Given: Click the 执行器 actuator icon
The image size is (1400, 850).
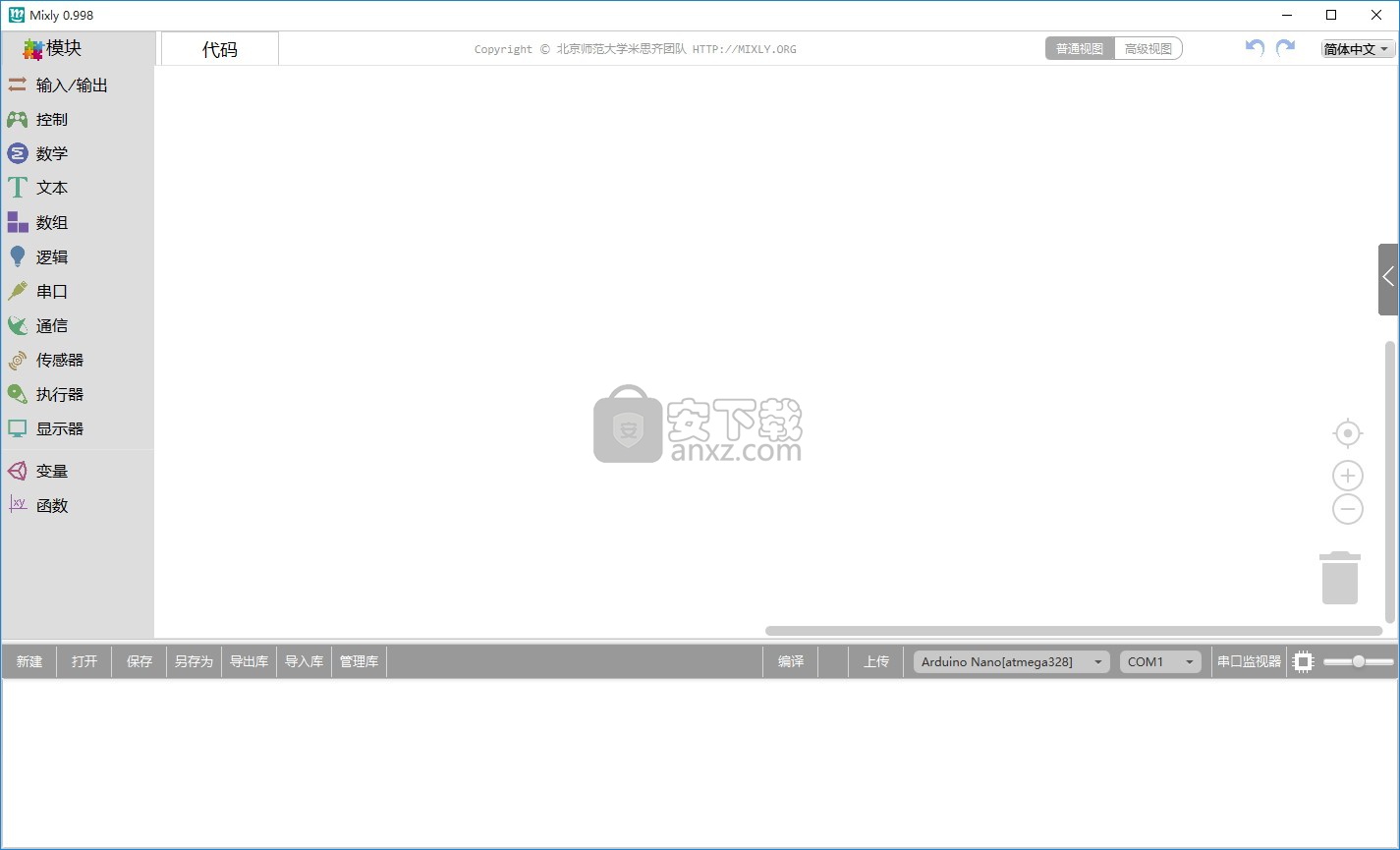Looking at the screenshot, I should click(x=17, y=394).
